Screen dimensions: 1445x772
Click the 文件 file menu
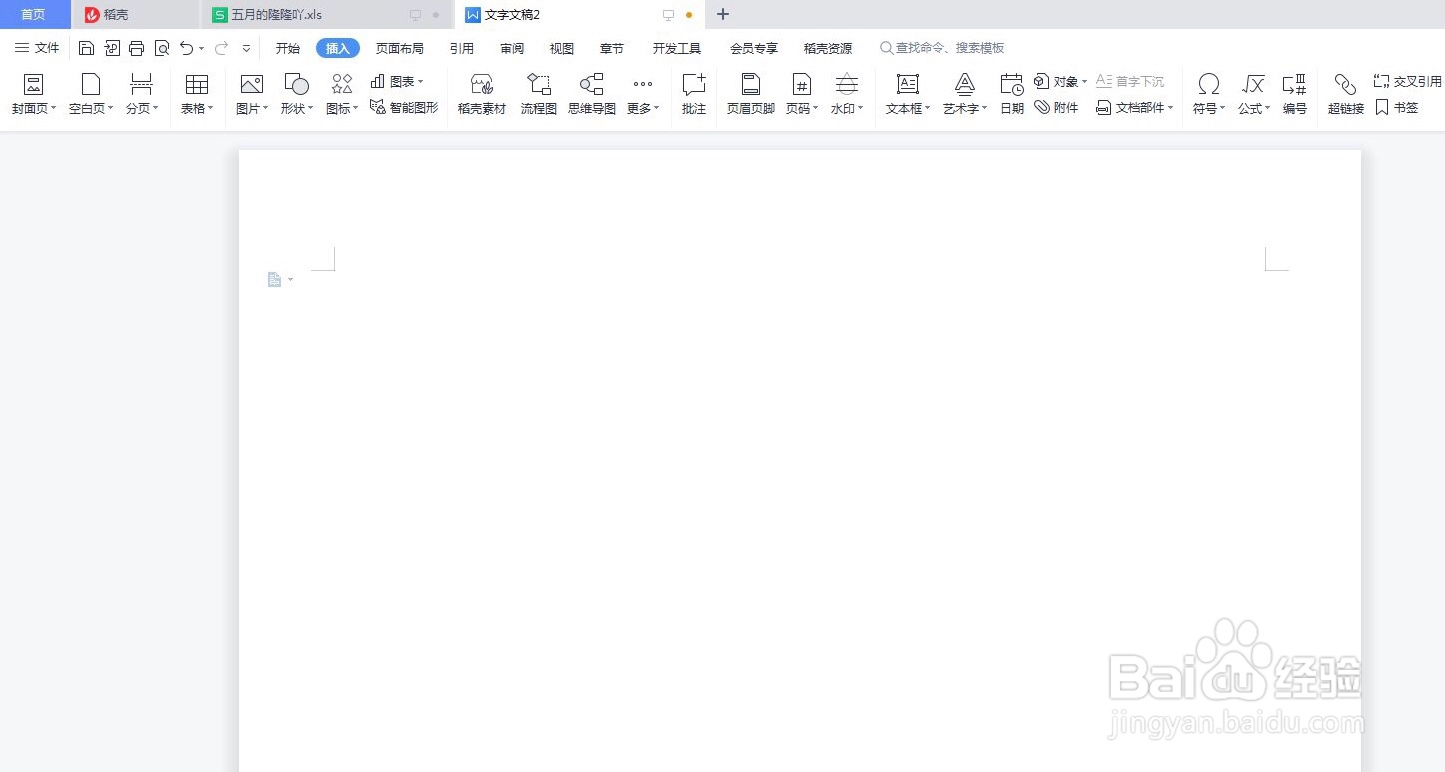(x=37, y=47)
